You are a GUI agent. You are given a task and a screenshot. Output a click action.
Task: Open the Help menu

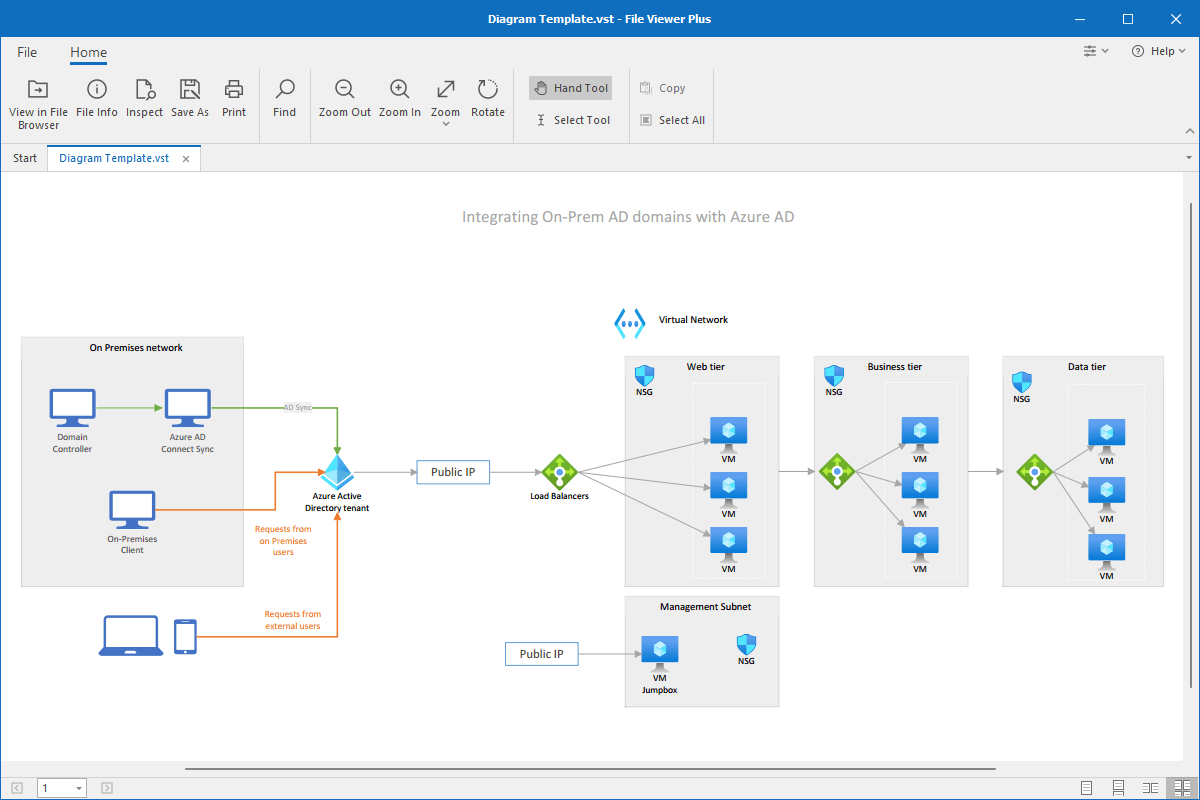[x=1158, y=51]
